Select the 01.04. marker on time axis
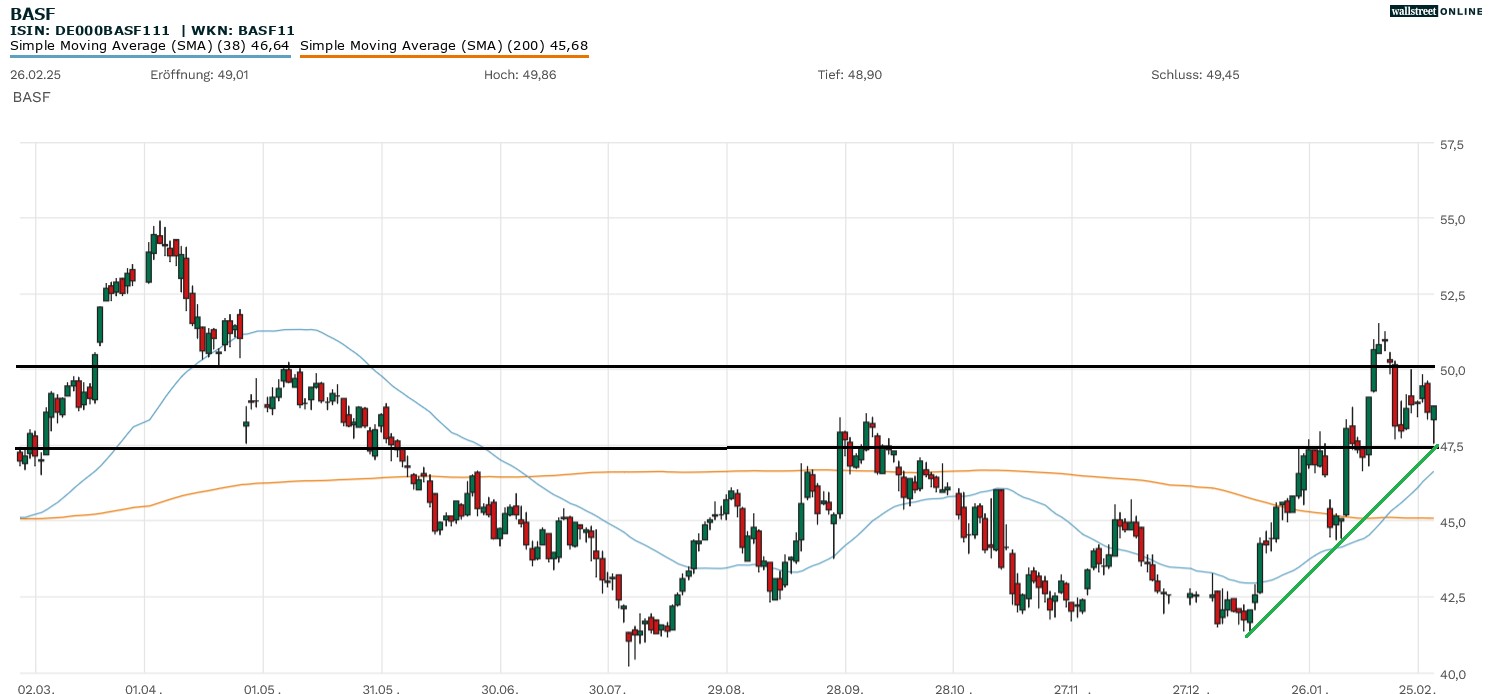Image resolution: width=1490 pixels, height=694 pixels. (x=144, y=689)
